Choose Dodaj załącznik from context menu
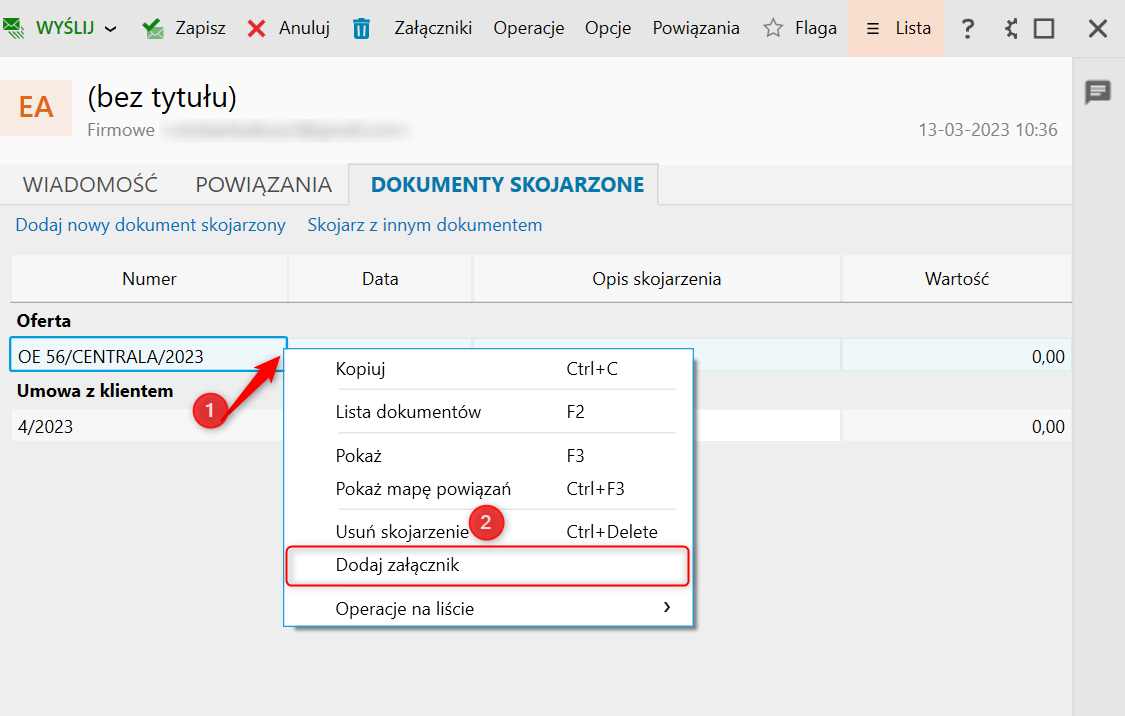This screenshot has width=1125, height=716. point(488,565)
